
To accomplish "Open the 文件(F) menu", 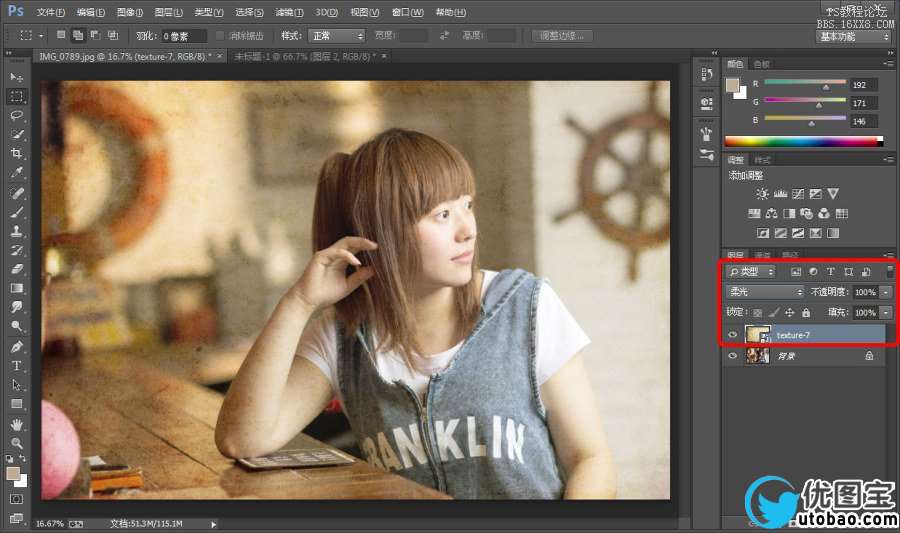I will click(51, 12).
